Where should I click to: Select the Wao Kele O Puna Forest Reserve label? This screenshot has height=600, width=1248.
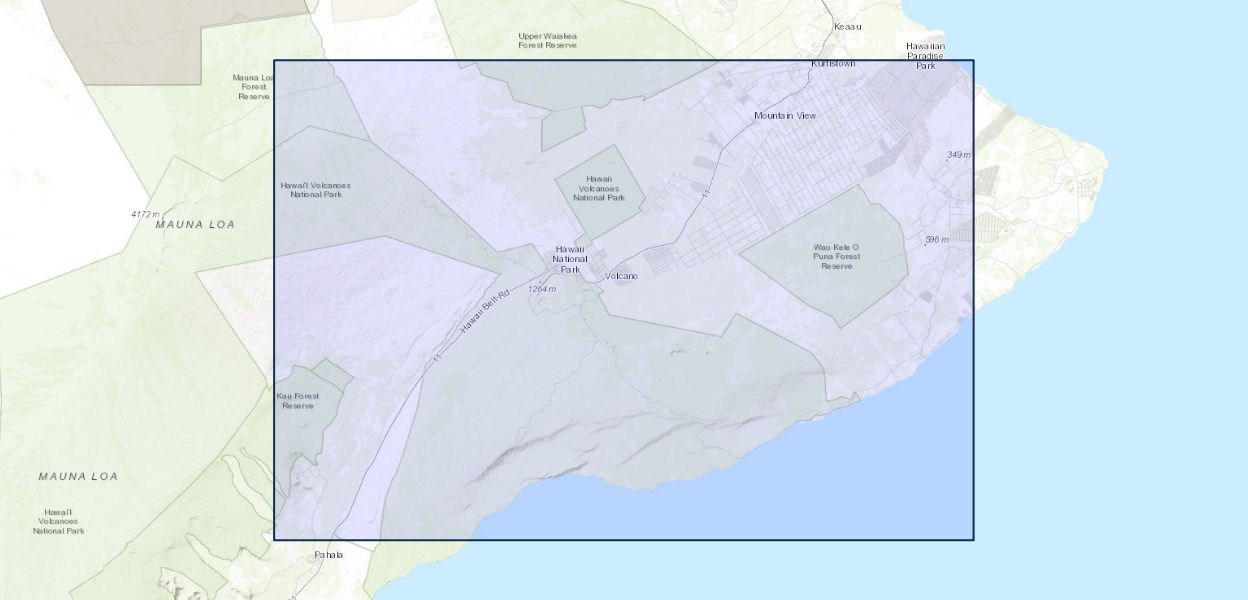836,256
